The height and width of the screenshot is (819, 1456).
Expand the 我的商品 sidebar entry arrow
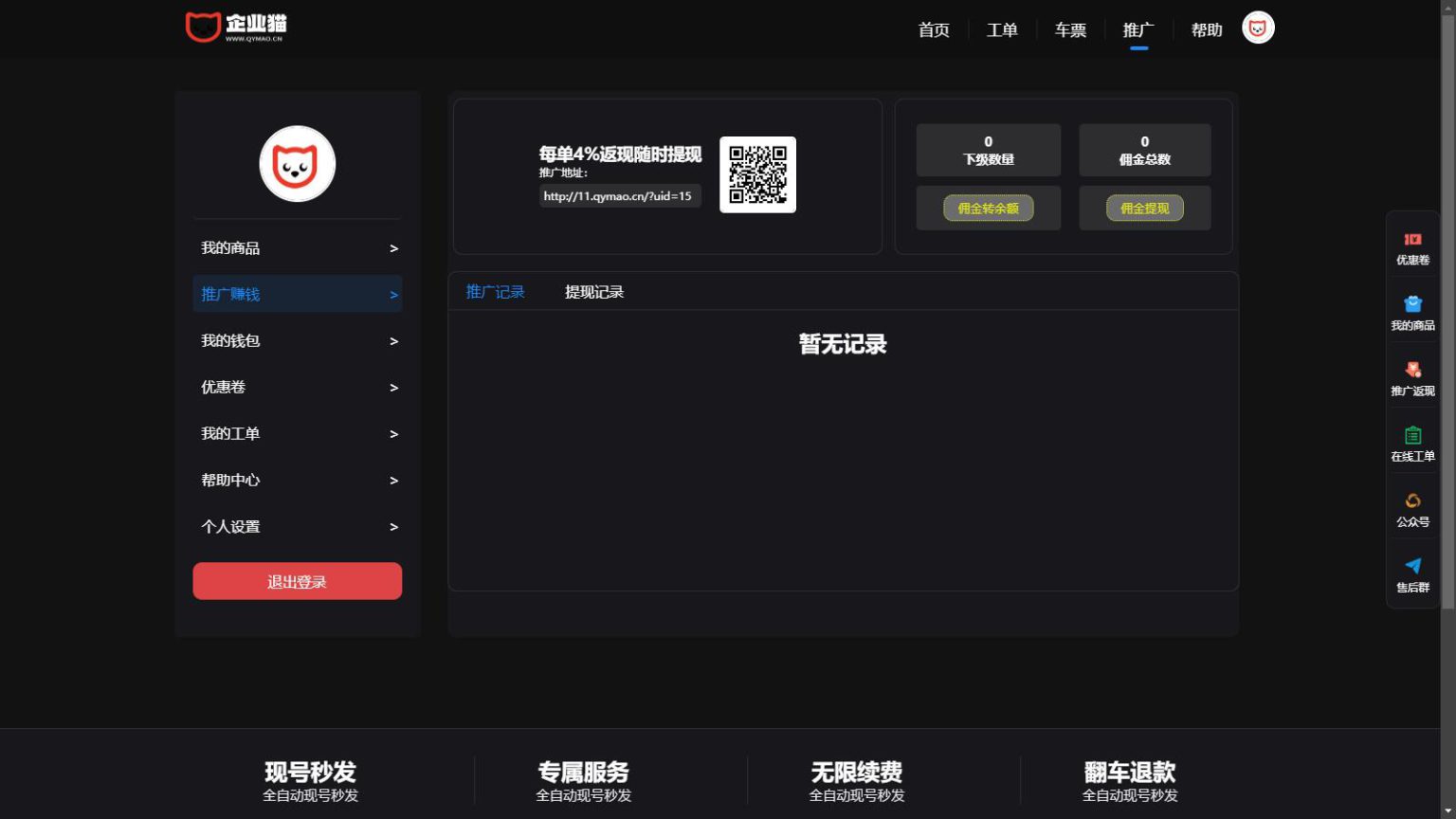click(393, 248)
